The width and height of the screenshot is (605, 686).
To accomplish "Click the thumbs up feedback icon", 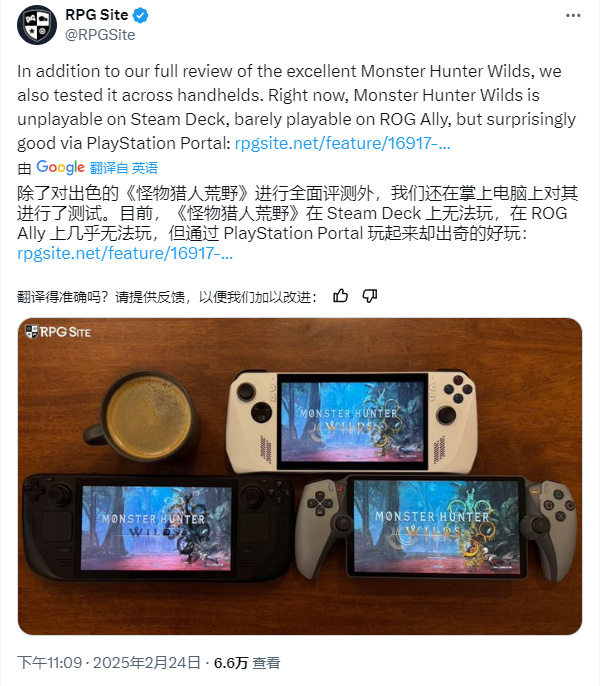I will (341, 296).
